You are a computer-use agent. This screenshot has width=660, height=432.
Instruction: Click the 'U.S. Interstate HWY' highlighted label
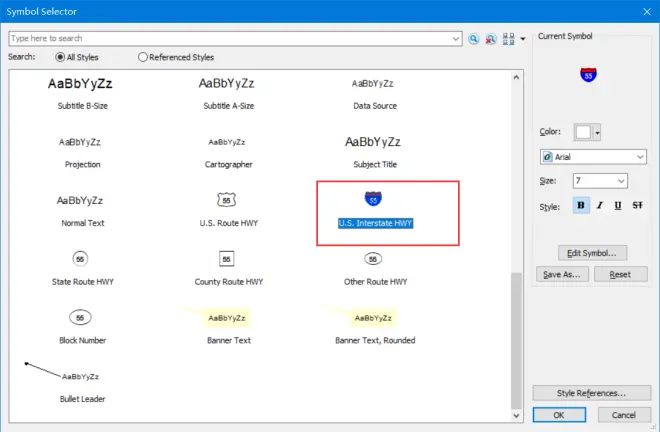click(x=375, y=223)
